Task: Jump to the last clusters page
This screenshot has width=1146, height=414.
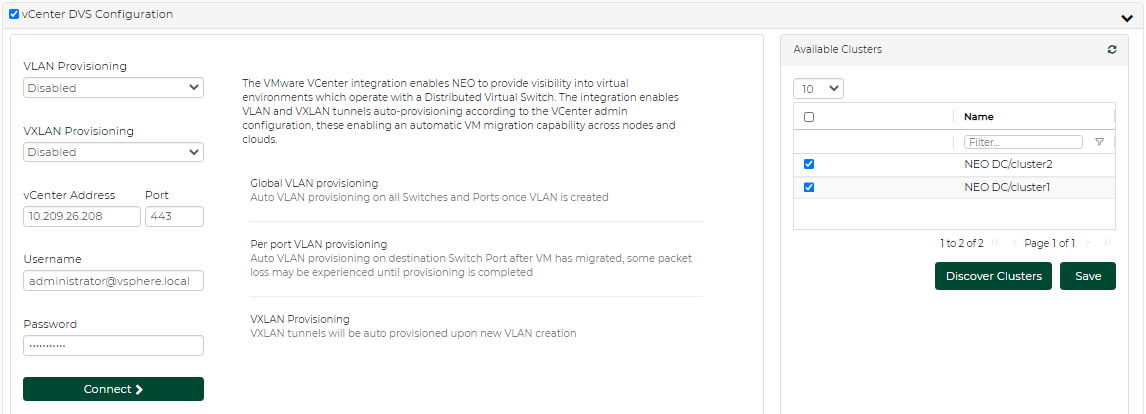Action: click(x=1106, y=243)
